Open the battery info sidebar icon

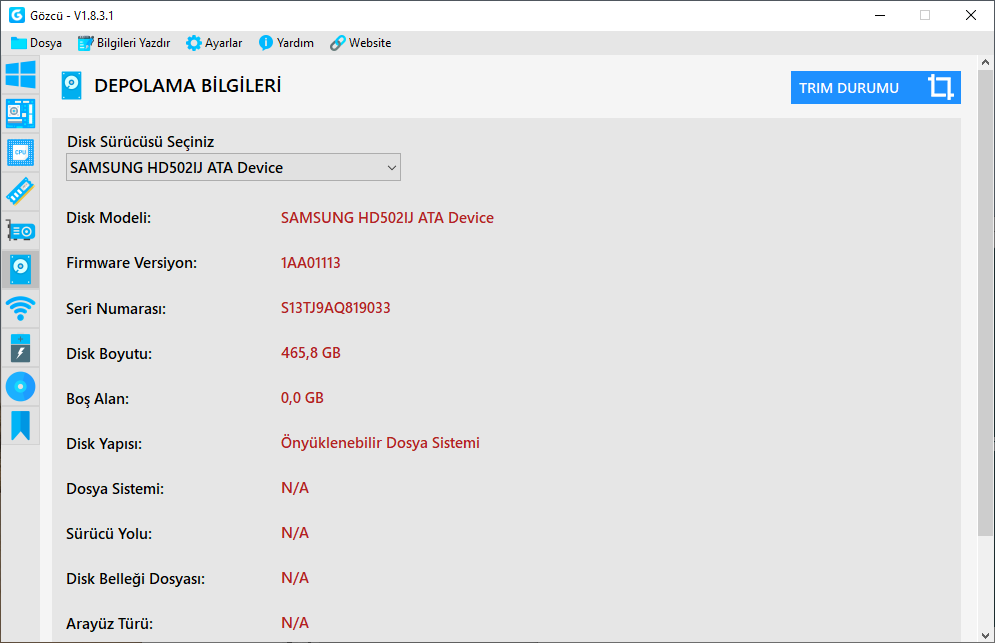[20, 348]
